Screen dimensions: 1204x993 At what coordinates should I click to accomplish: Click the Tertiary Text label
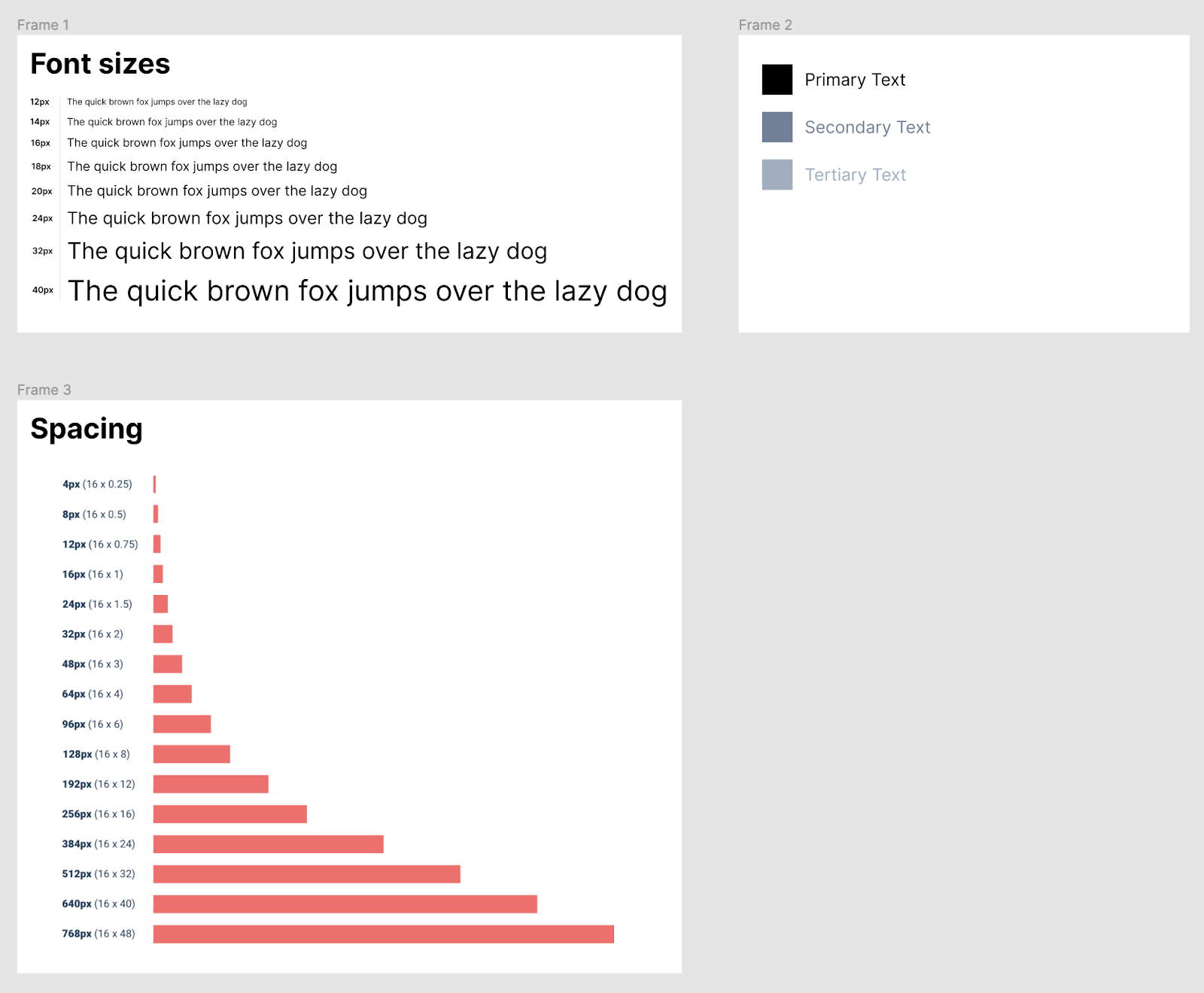tap(855, 175)
